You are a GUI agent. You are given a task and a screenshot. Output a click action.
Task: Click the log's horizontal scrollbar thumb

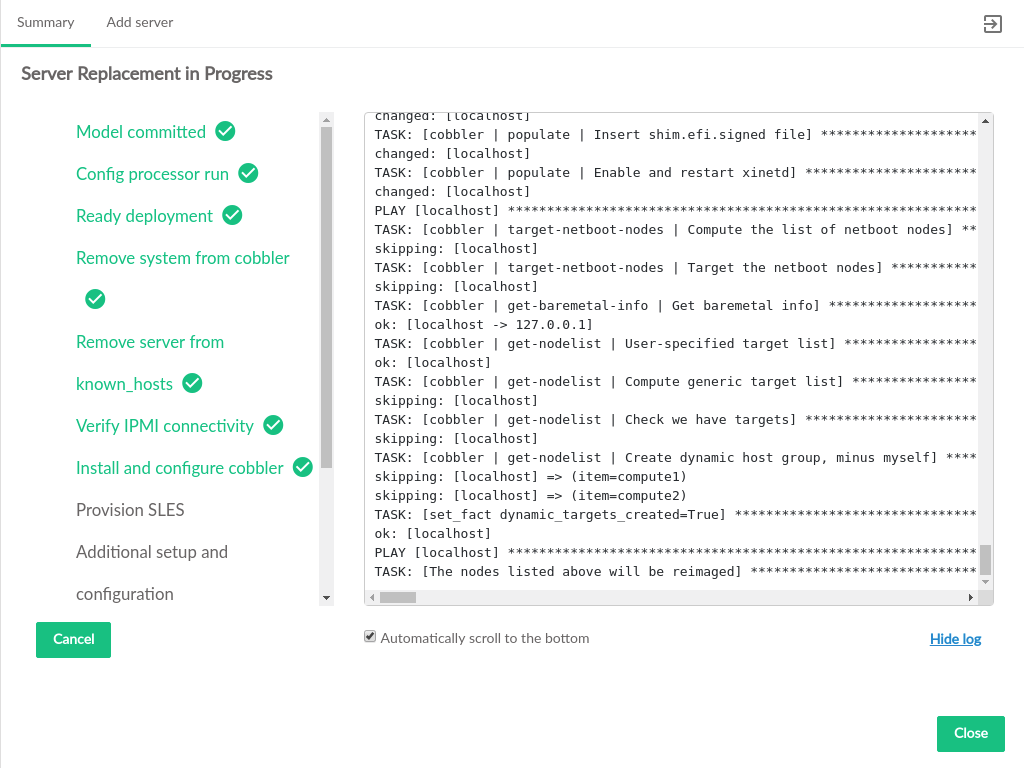coord(397,598)
